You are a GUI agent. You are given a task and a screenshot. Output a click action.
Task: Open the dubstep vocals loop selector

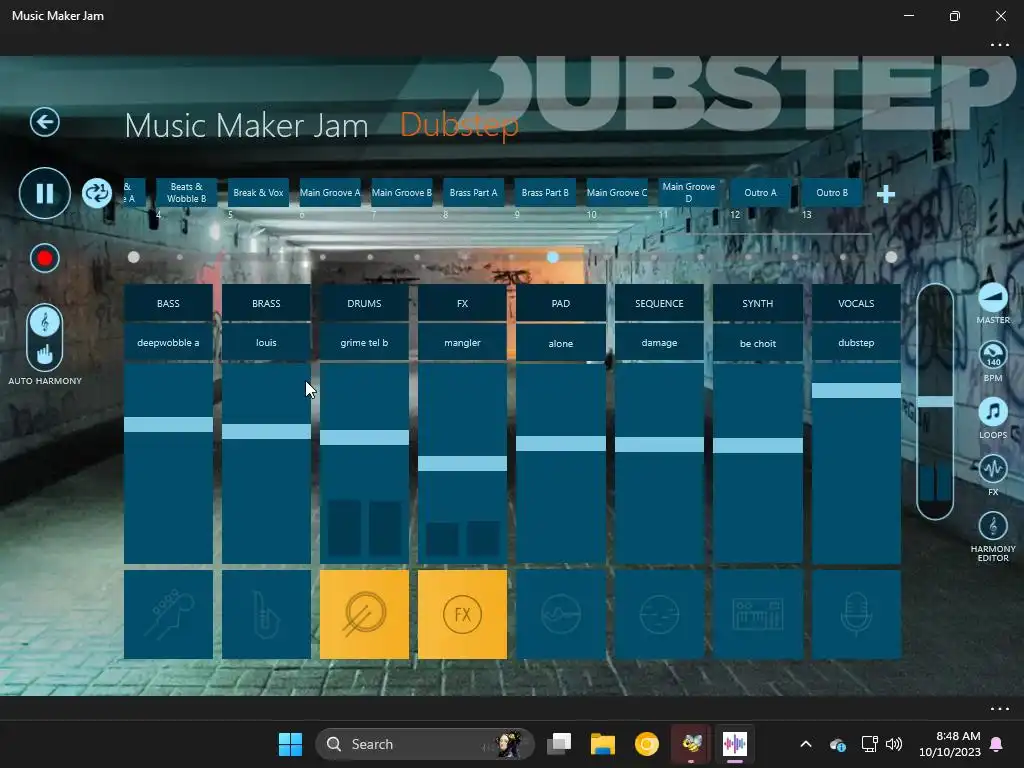coord(856,342)
